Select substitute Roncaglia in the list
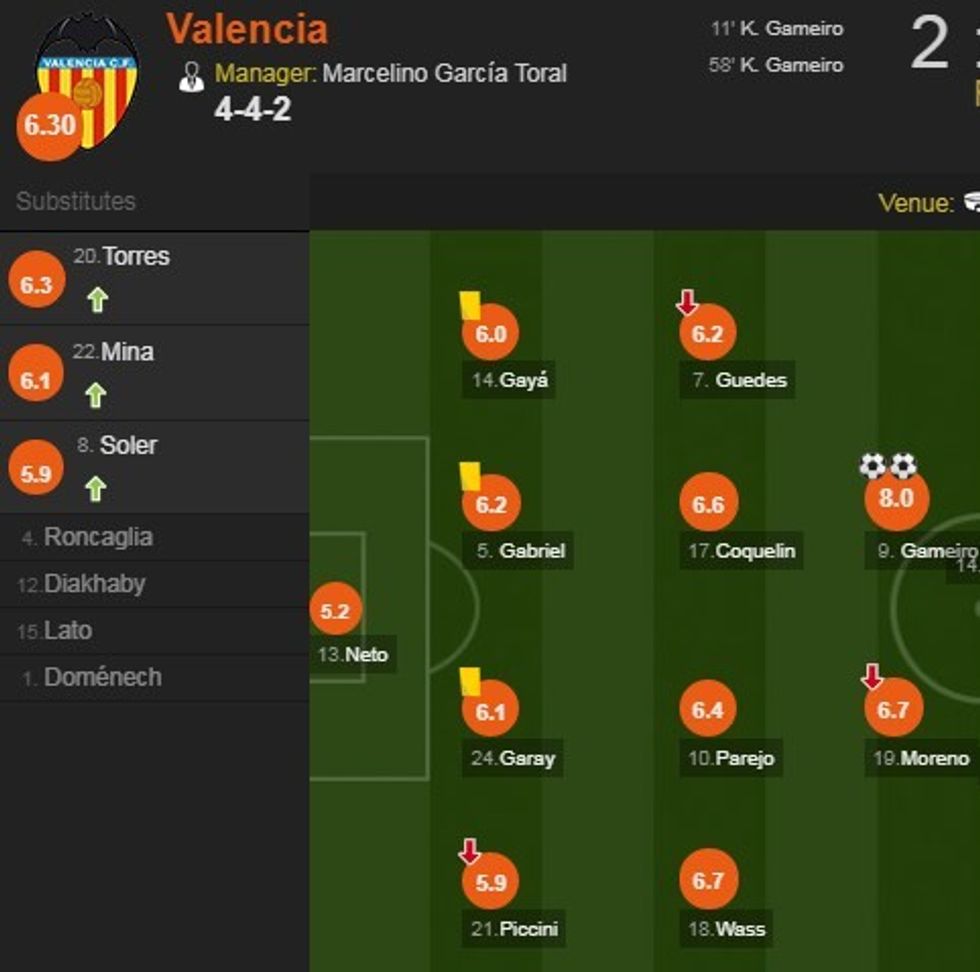The height and width of the screenshot is (972, 980). [x=98, y=537]
